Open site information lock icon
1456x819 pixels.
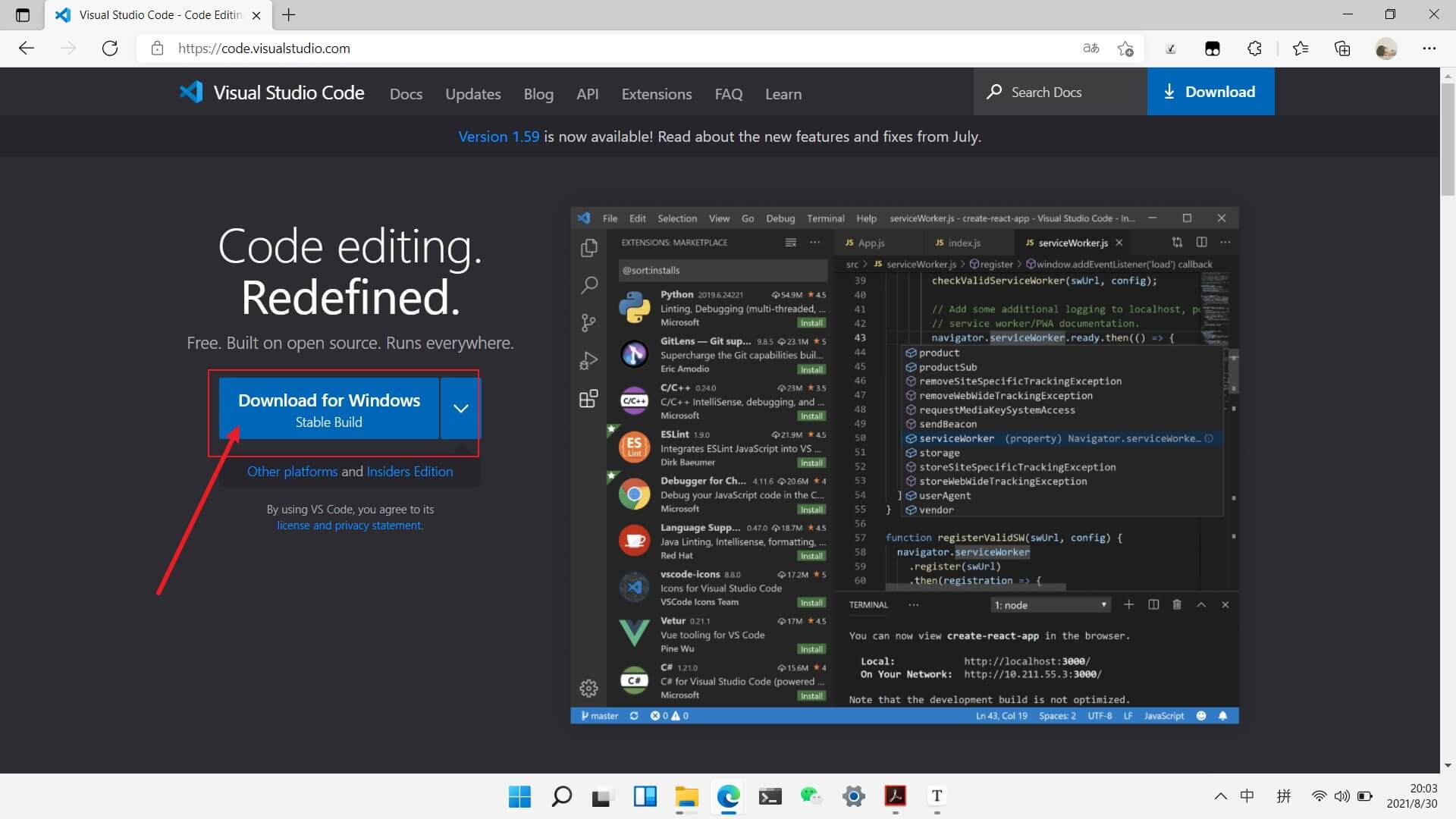click(157, 49)
